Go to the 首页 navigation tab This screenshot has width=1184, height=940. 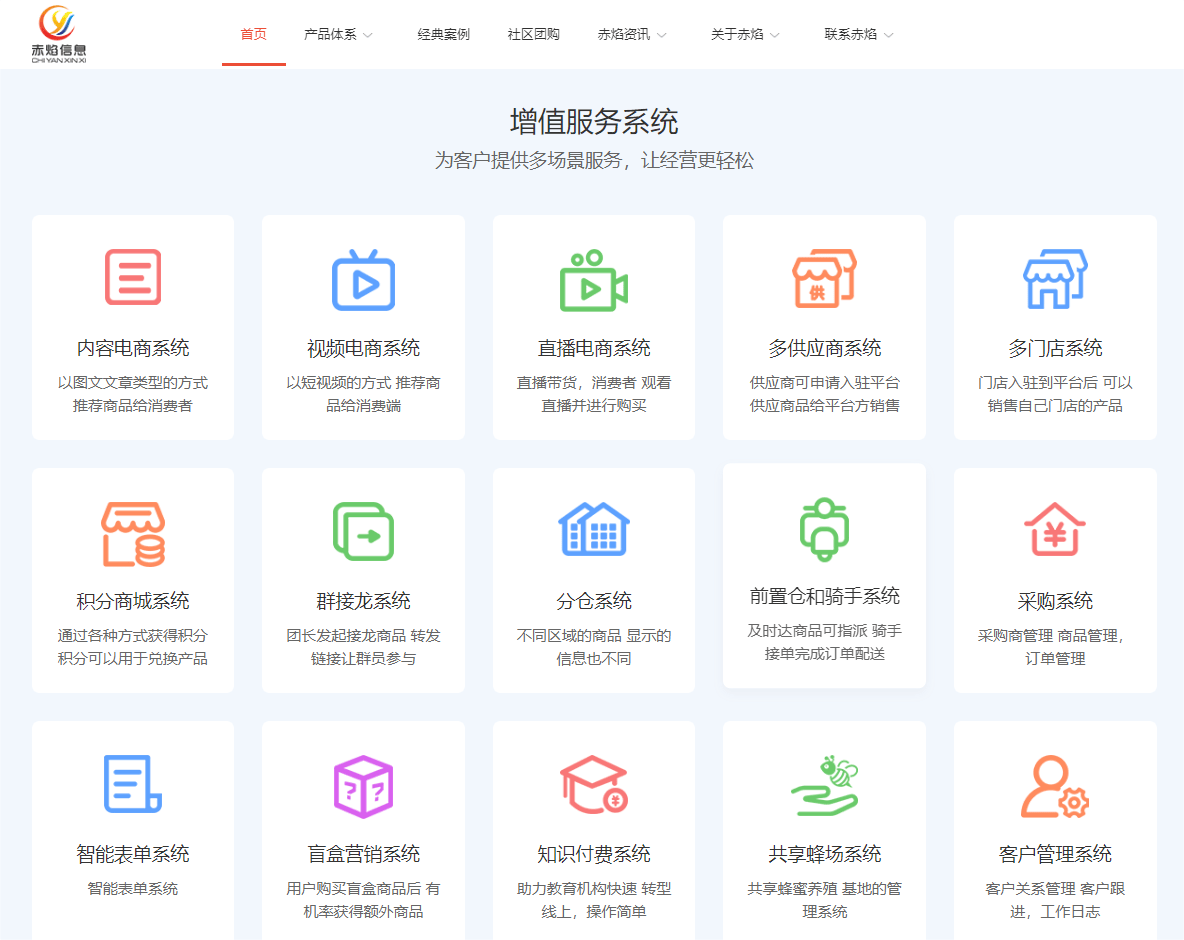pyautogui.click(x=254, y=35)
